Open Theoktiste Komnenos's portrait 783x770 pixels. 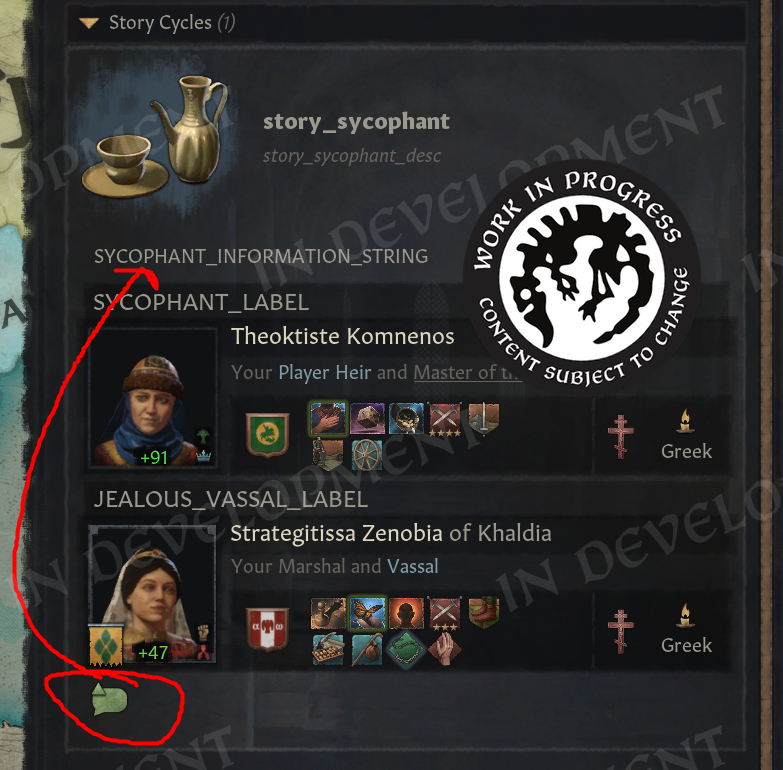(x=153, y=397)
